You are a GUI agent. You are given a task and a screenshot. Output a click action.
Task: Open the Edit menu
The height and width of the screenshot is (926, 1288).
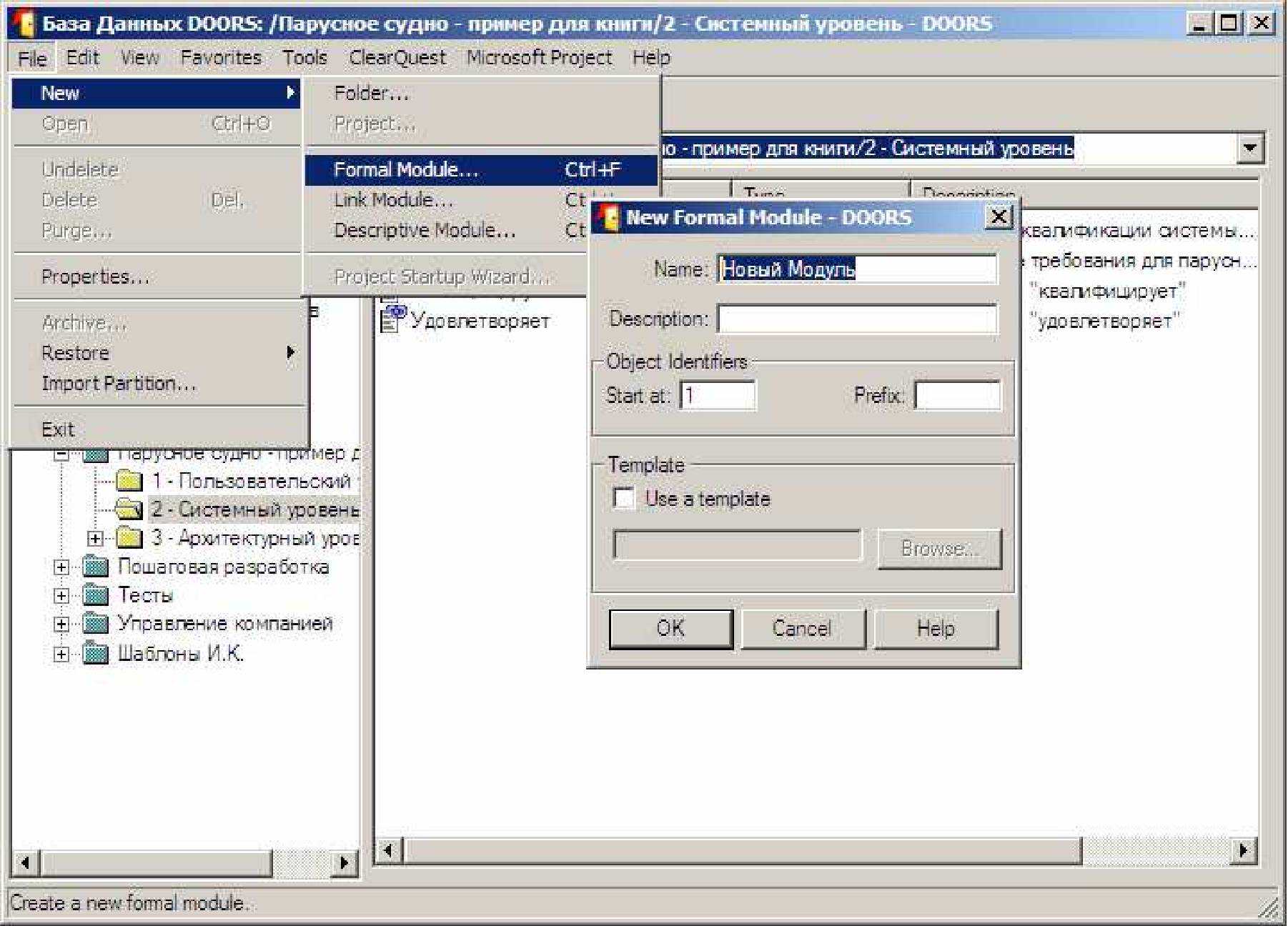pos(82,58)
